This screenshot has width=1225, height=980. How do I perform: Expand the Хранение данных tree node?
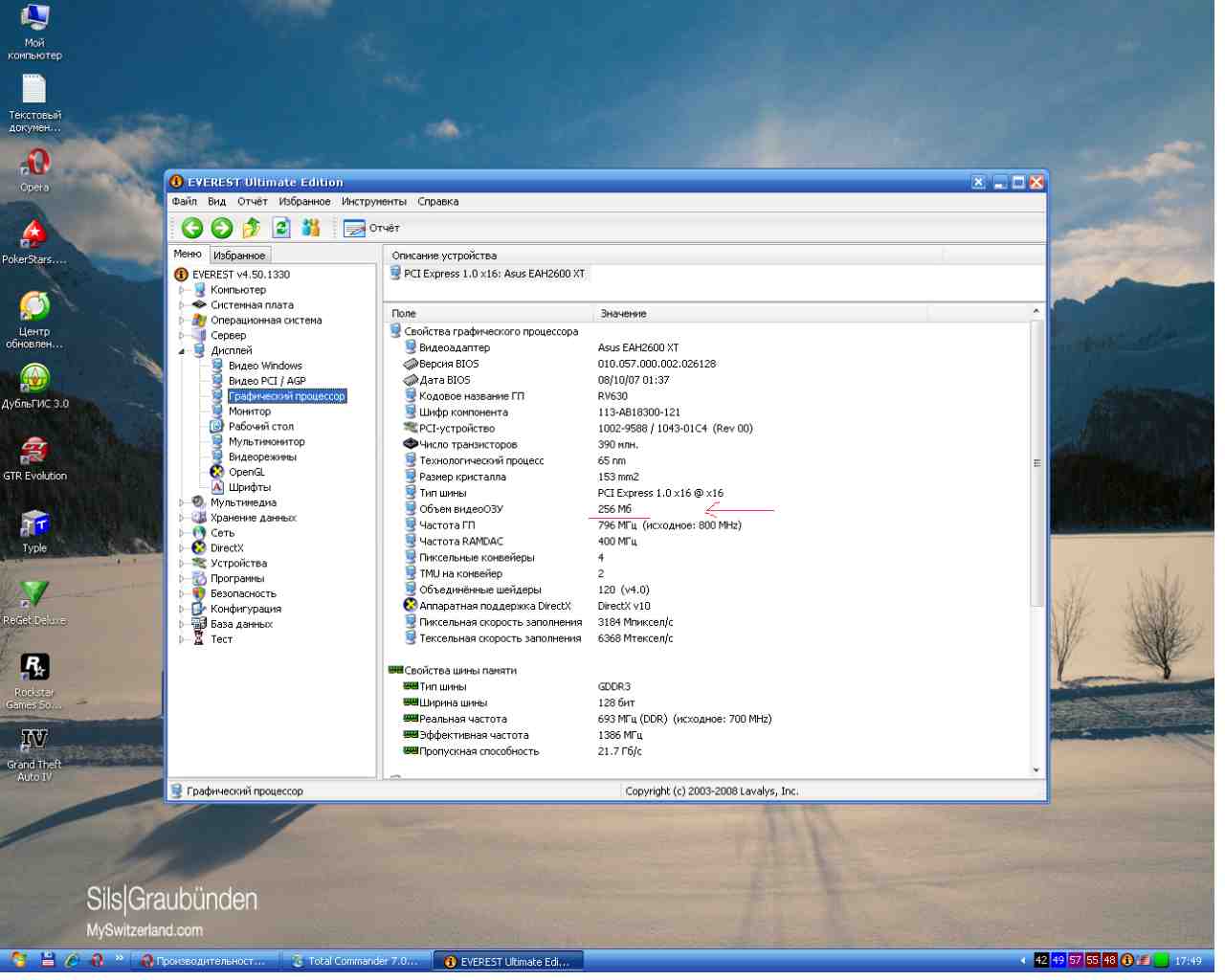click(x=182, y=518)
